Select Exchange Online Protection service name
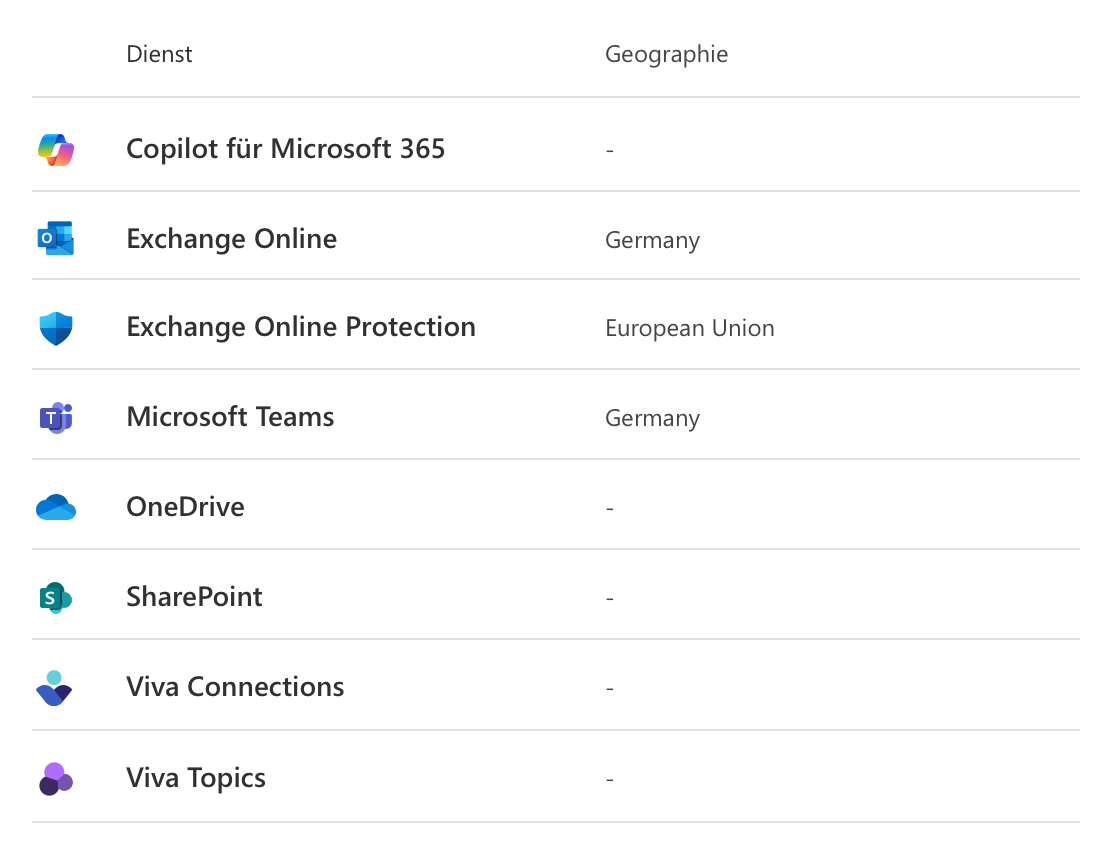 coord(300,327)
